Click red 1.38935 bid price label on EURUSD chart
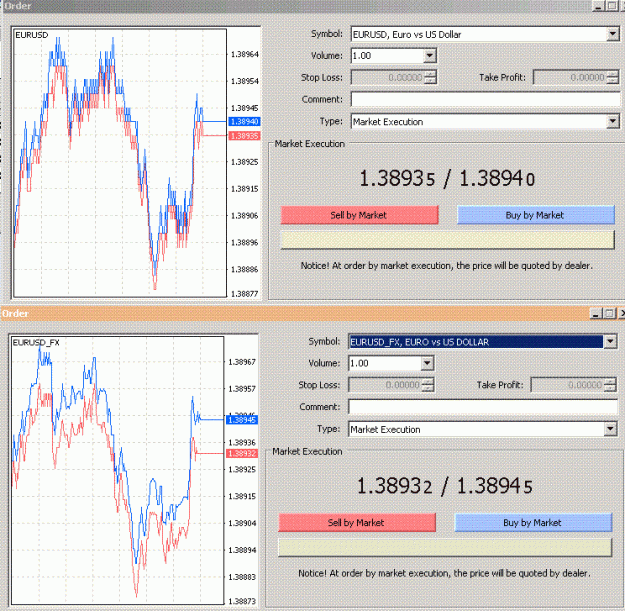The image size is (625, 611). tap(244, 136)
